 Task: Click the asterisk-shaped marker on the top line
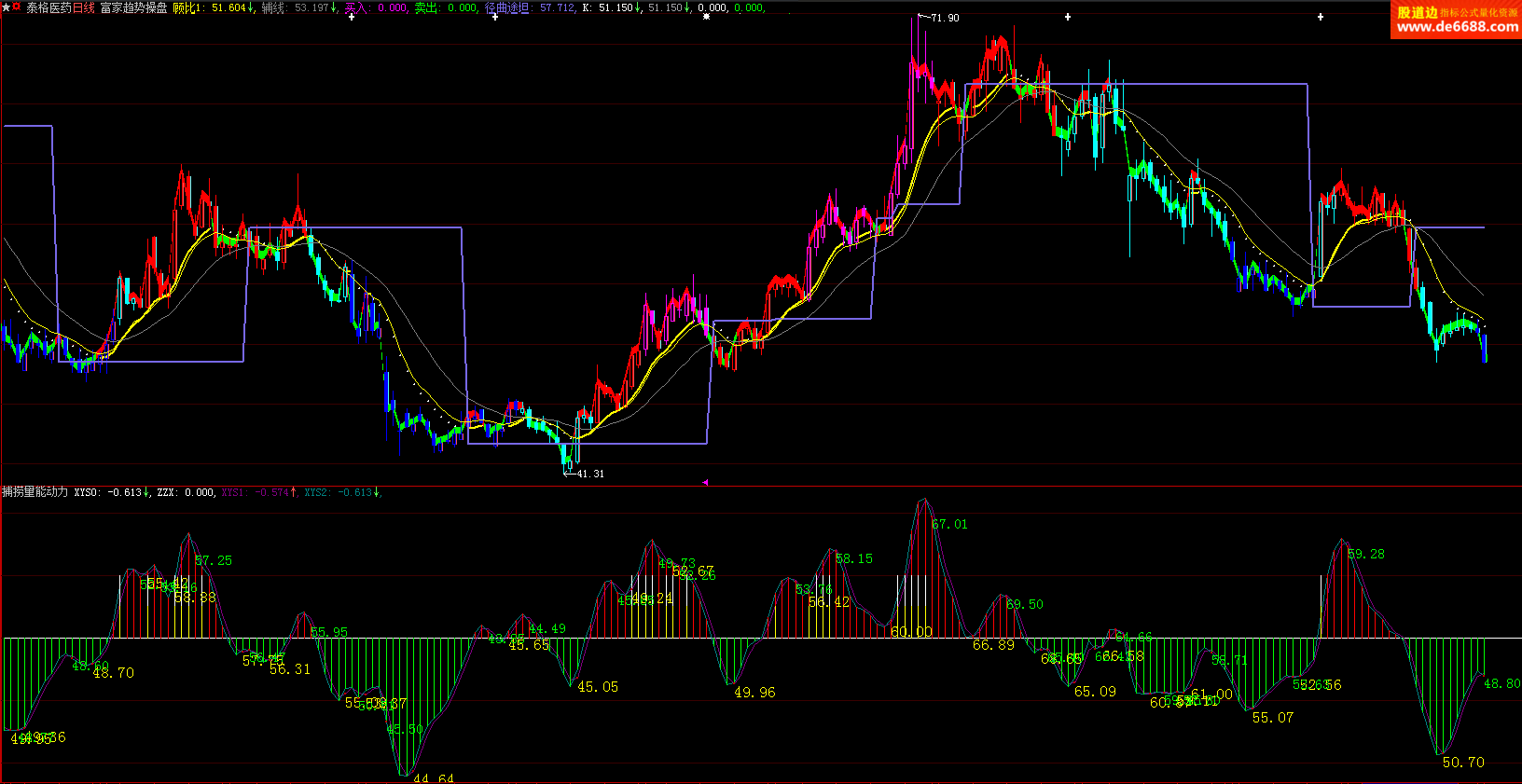706,17
